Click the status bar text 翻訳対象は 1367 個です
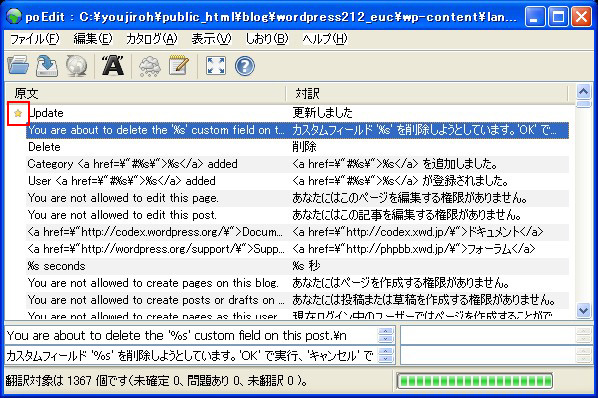Image resolution: width=598 pixels, height=398 pixels. pos(156,380)
